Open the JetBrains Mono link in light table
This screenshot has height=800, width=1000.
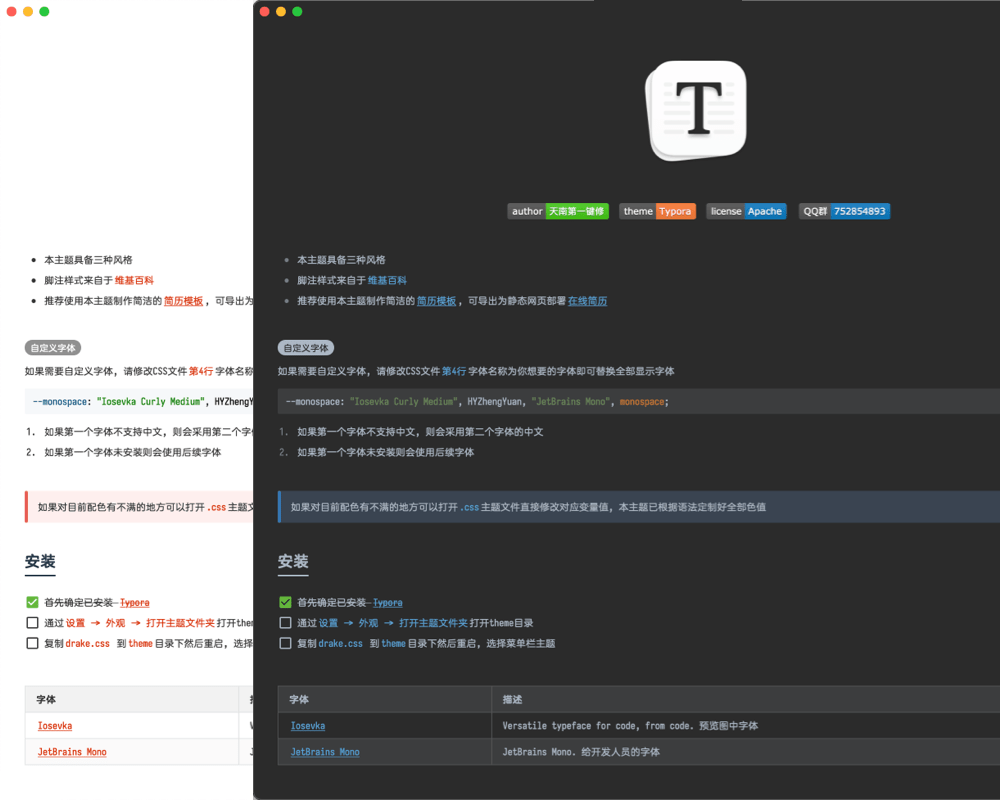72,752
